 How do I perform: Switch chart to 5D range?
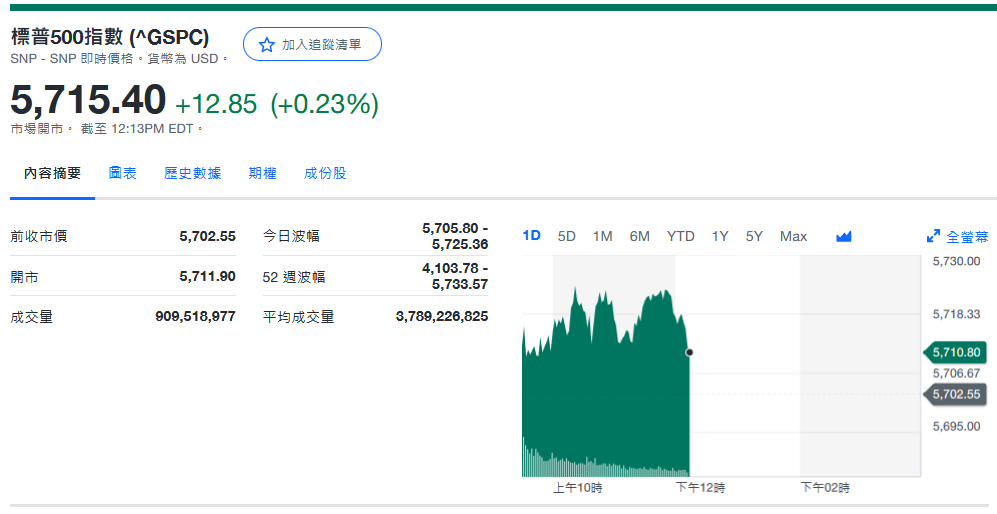(566, 236)
